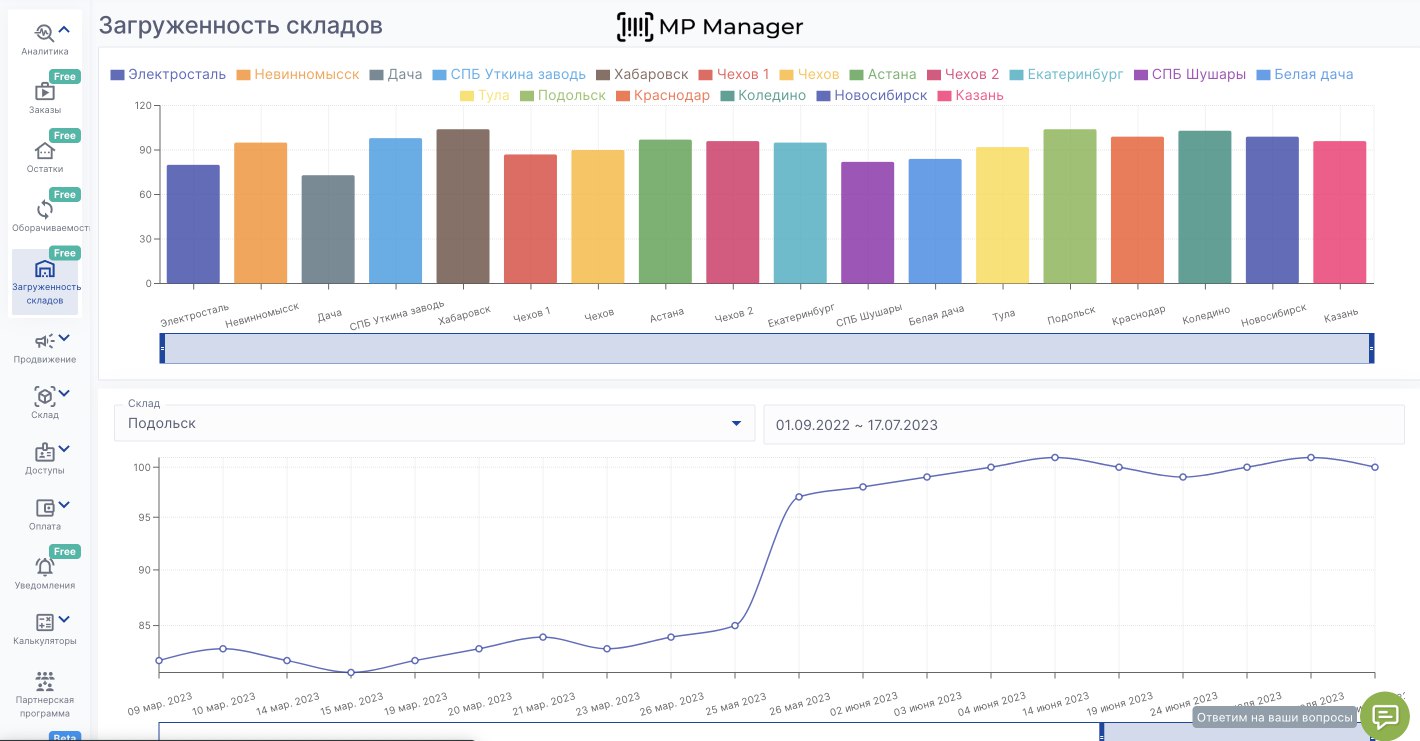1420x741 pixels.
Task: Click the Остатки warehouse stock icon
Action: [44, 151]
